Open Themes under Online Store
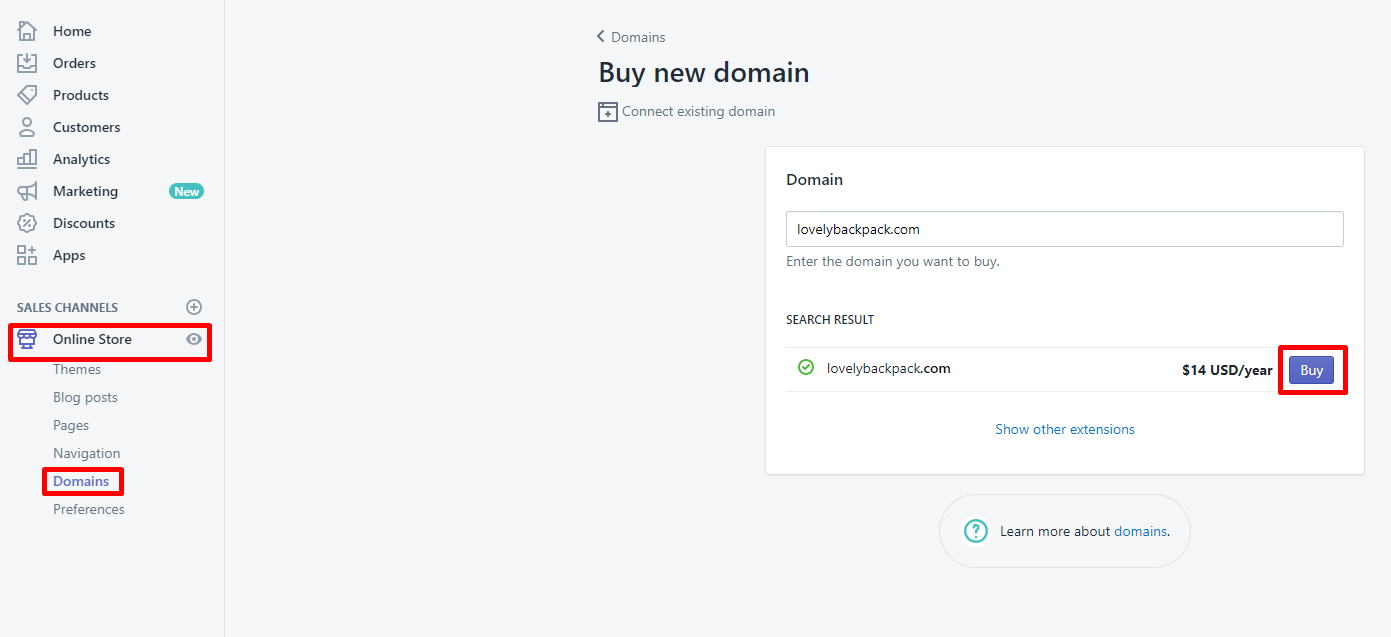 coord(77,369)
